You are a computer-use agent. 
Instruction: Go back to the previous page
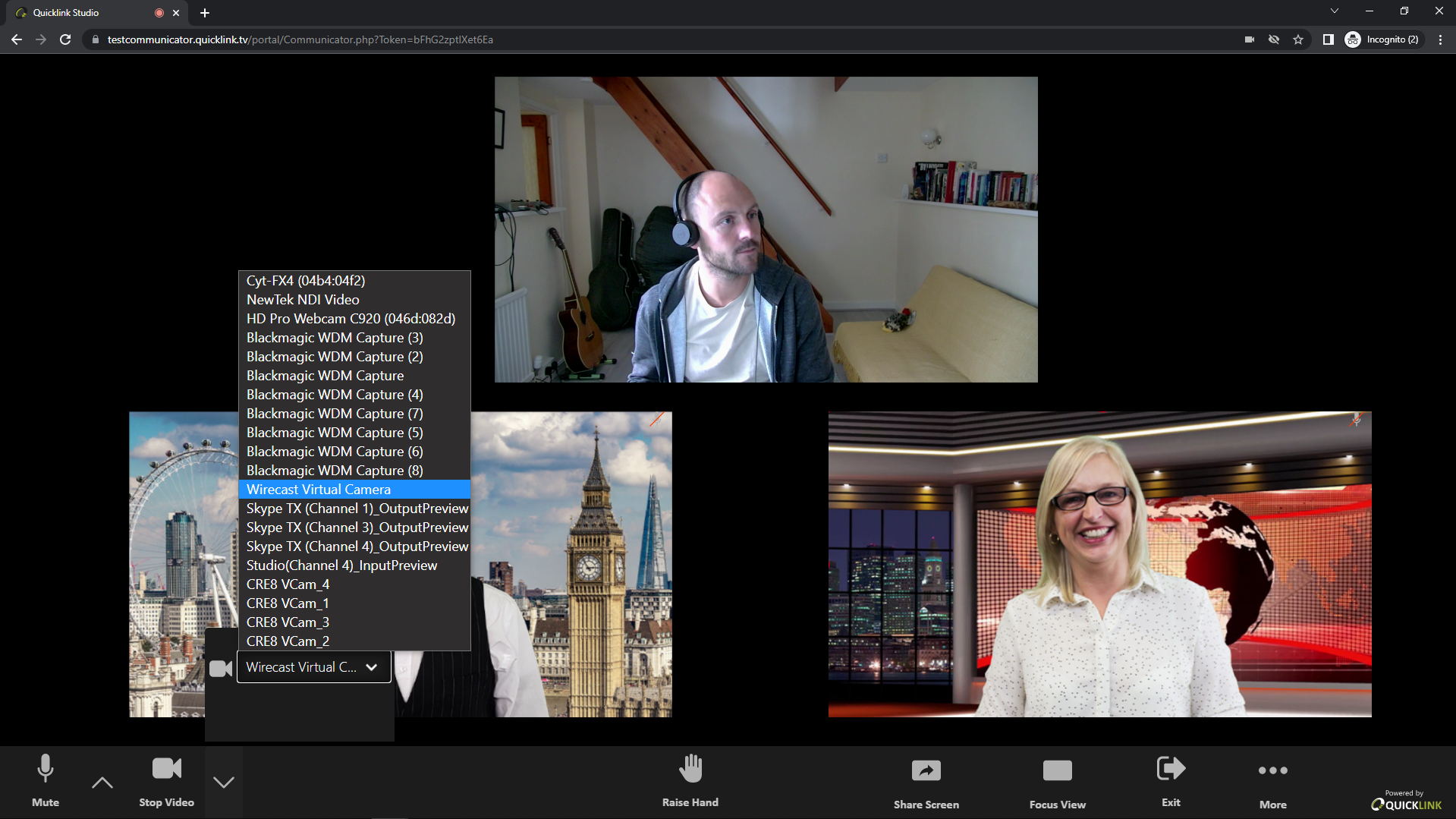click(17, 39)
